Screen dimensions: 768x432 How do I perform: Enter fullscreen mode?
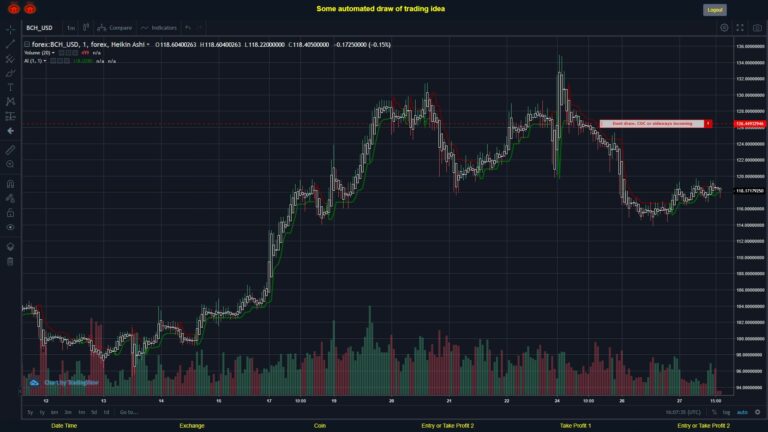click(x=740, y=28)
